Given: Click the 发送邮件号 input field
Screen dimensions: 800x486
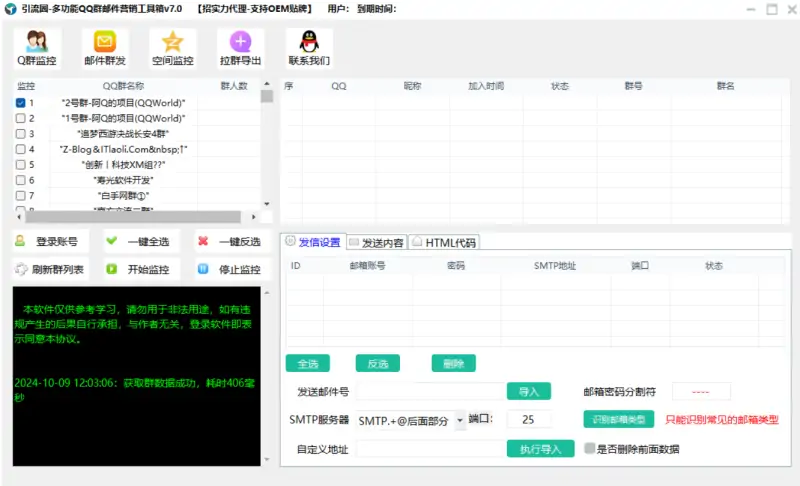Looking at the screenshot, I should click(x=431, y=391).
